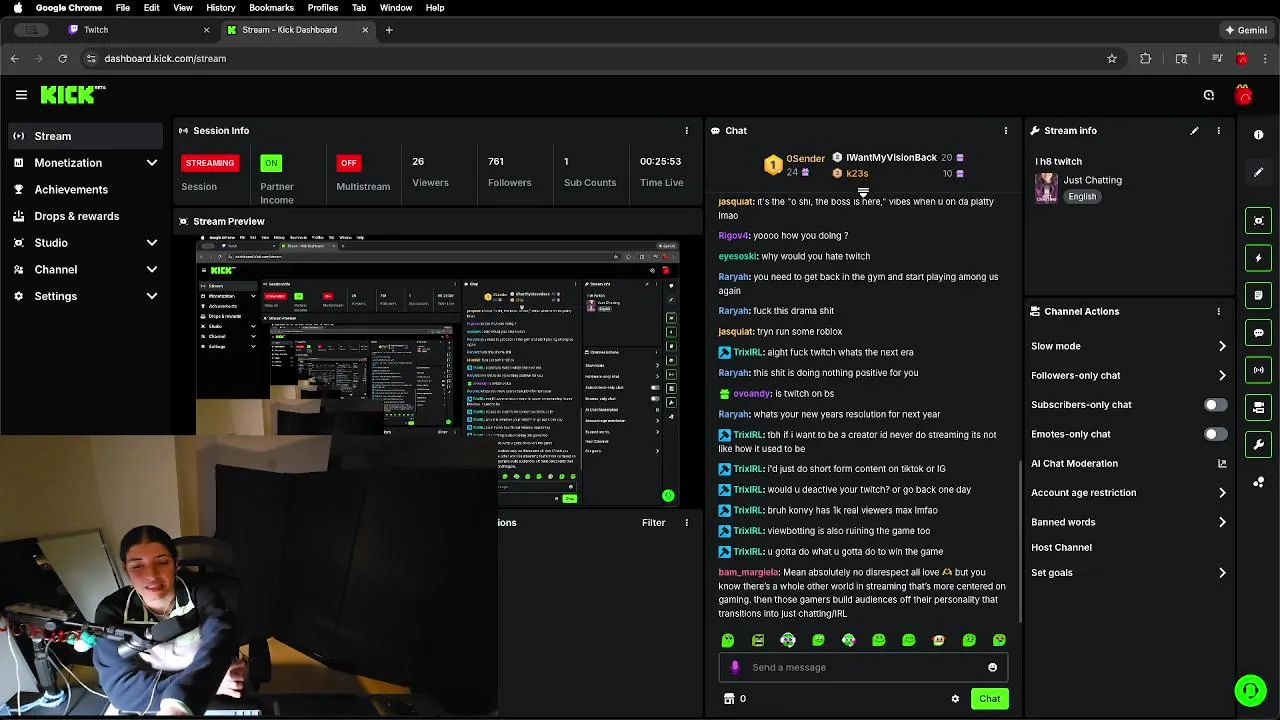Click the shop icon below message box

point(729,699)
